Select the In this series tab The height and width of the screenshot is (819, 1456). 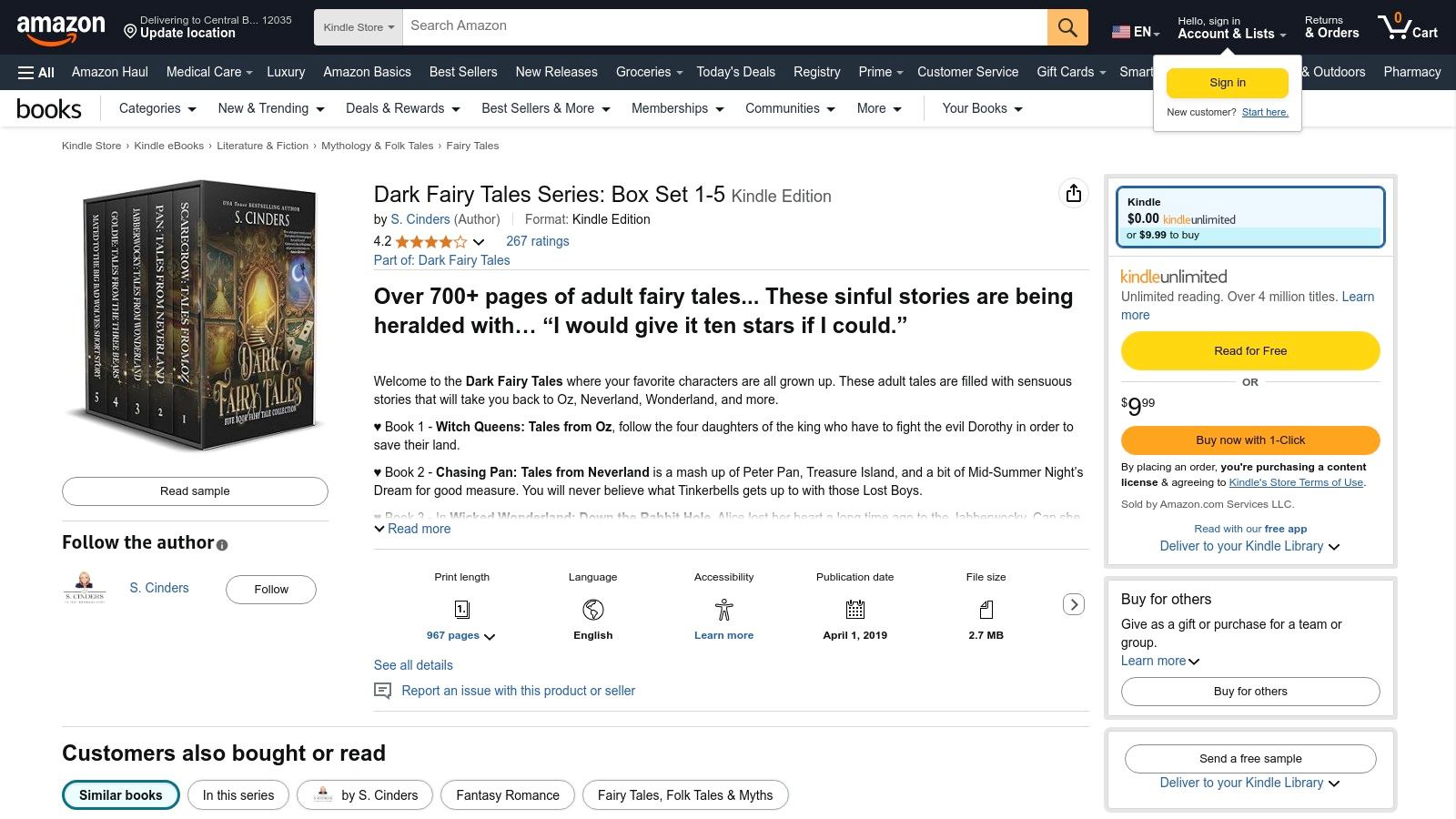(238, 795)
